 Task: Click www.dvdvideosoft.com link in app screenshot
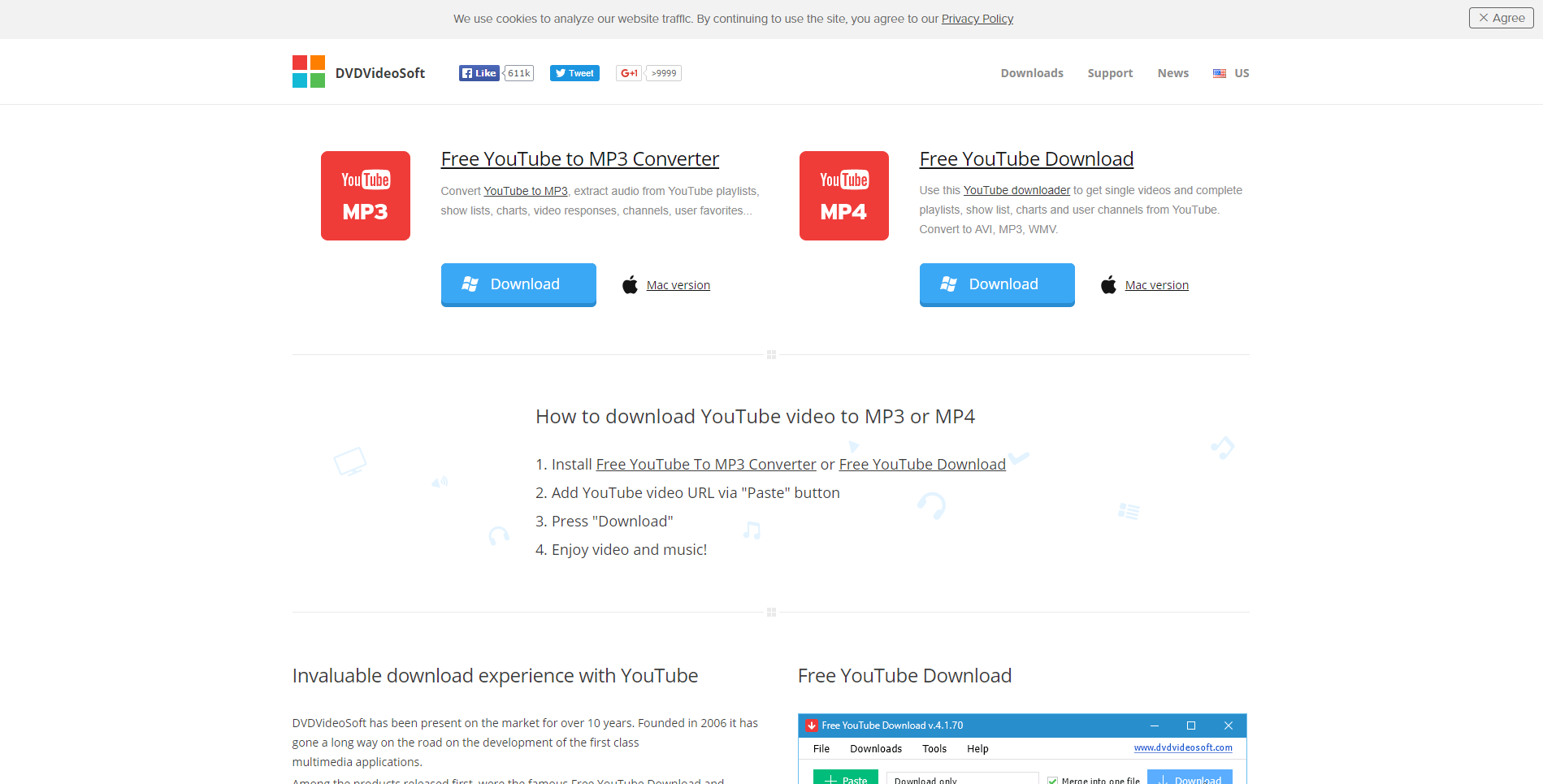point(1183,747)
